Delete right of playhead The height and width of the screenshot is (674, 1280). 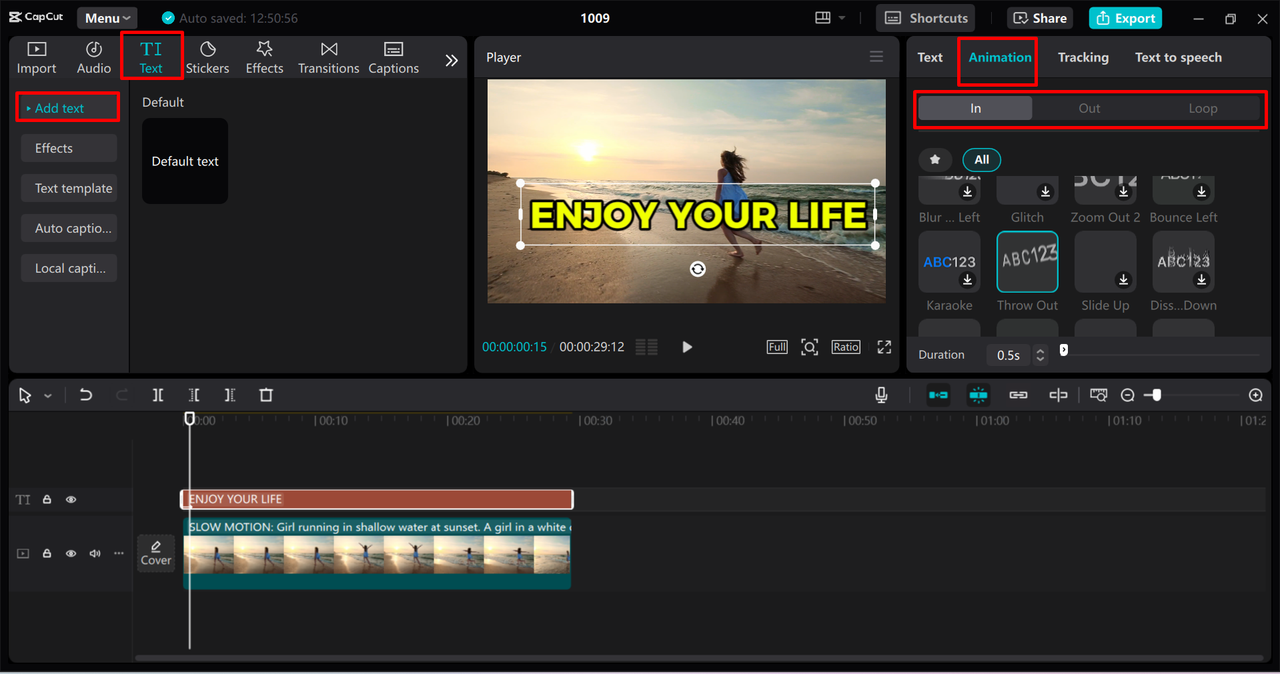click(x=230, y=395)
